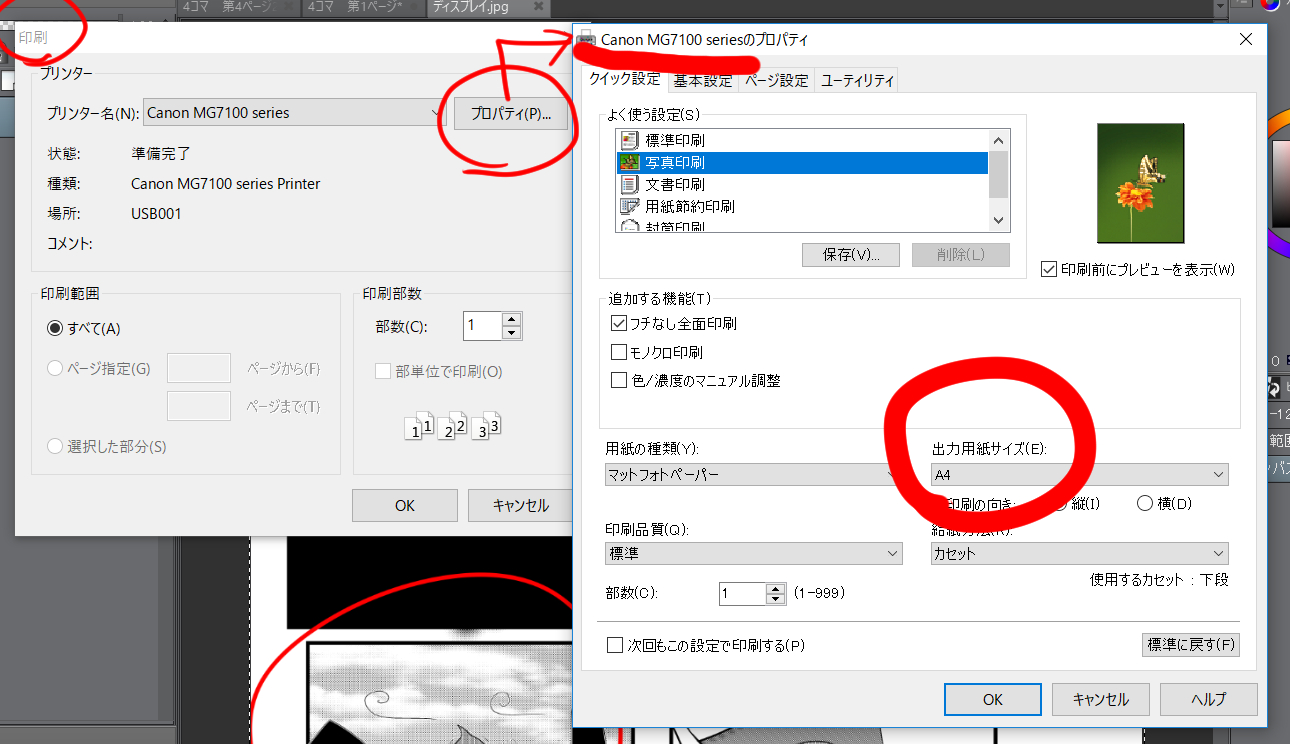Select the 写真印刷 preset icon
Image resolution: width=1290 pixels, height=744 pixels.
coord(629,162)
